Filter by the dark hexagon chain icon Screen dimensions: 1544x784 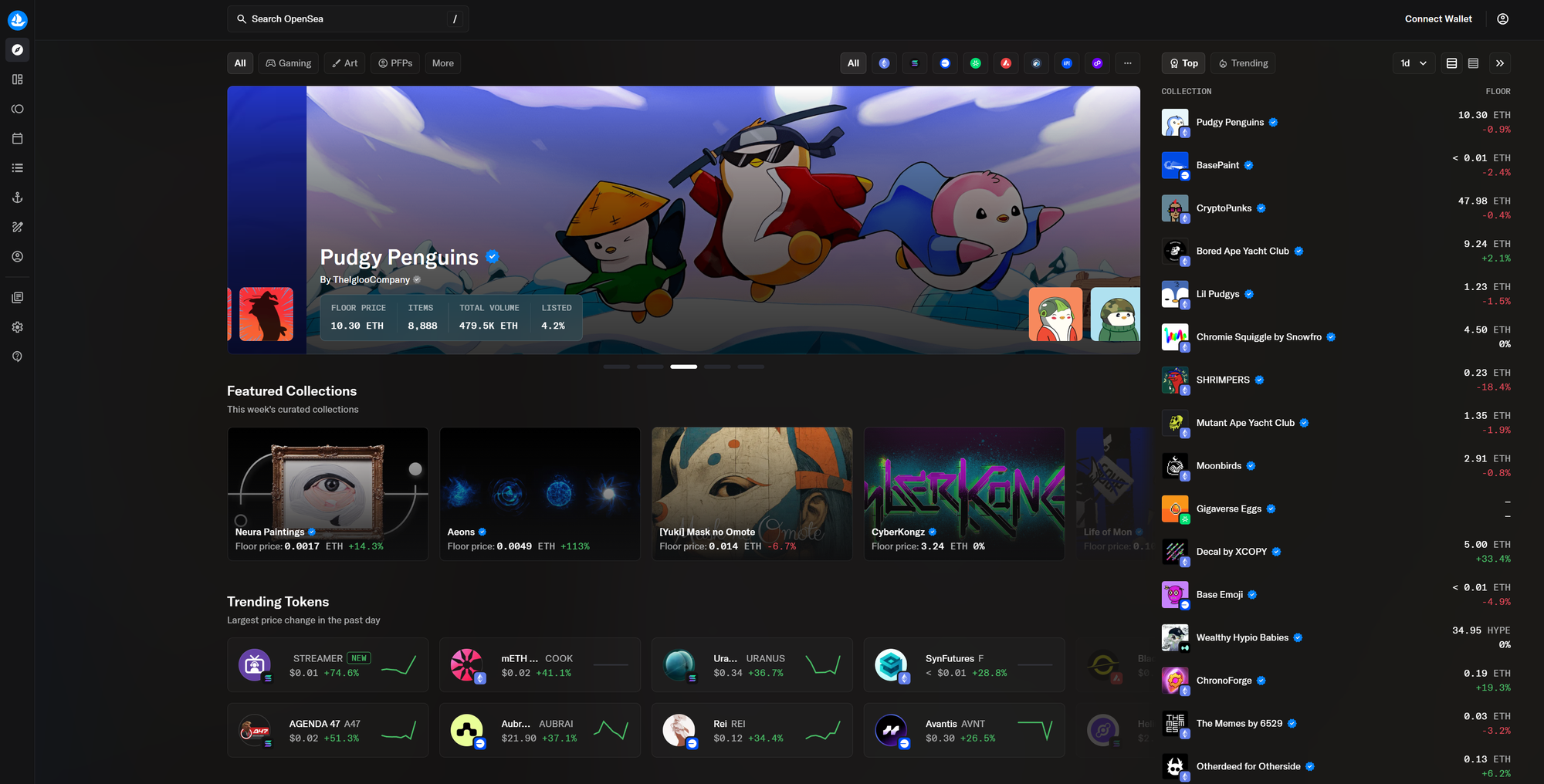[1037, 63]
